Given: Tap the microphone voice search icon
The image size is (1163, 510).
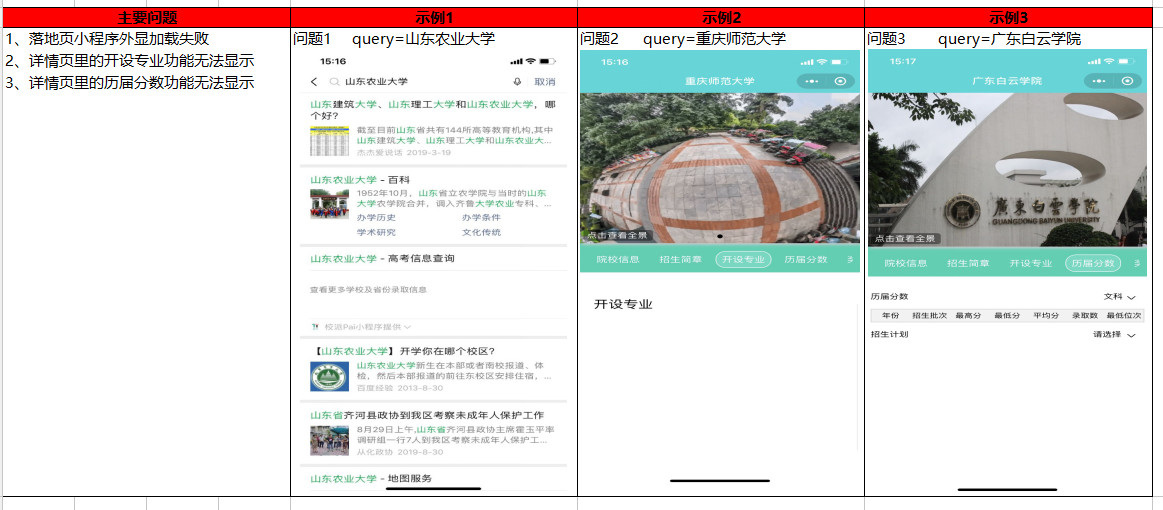Looking at the screenshot, I should [516, 82].
